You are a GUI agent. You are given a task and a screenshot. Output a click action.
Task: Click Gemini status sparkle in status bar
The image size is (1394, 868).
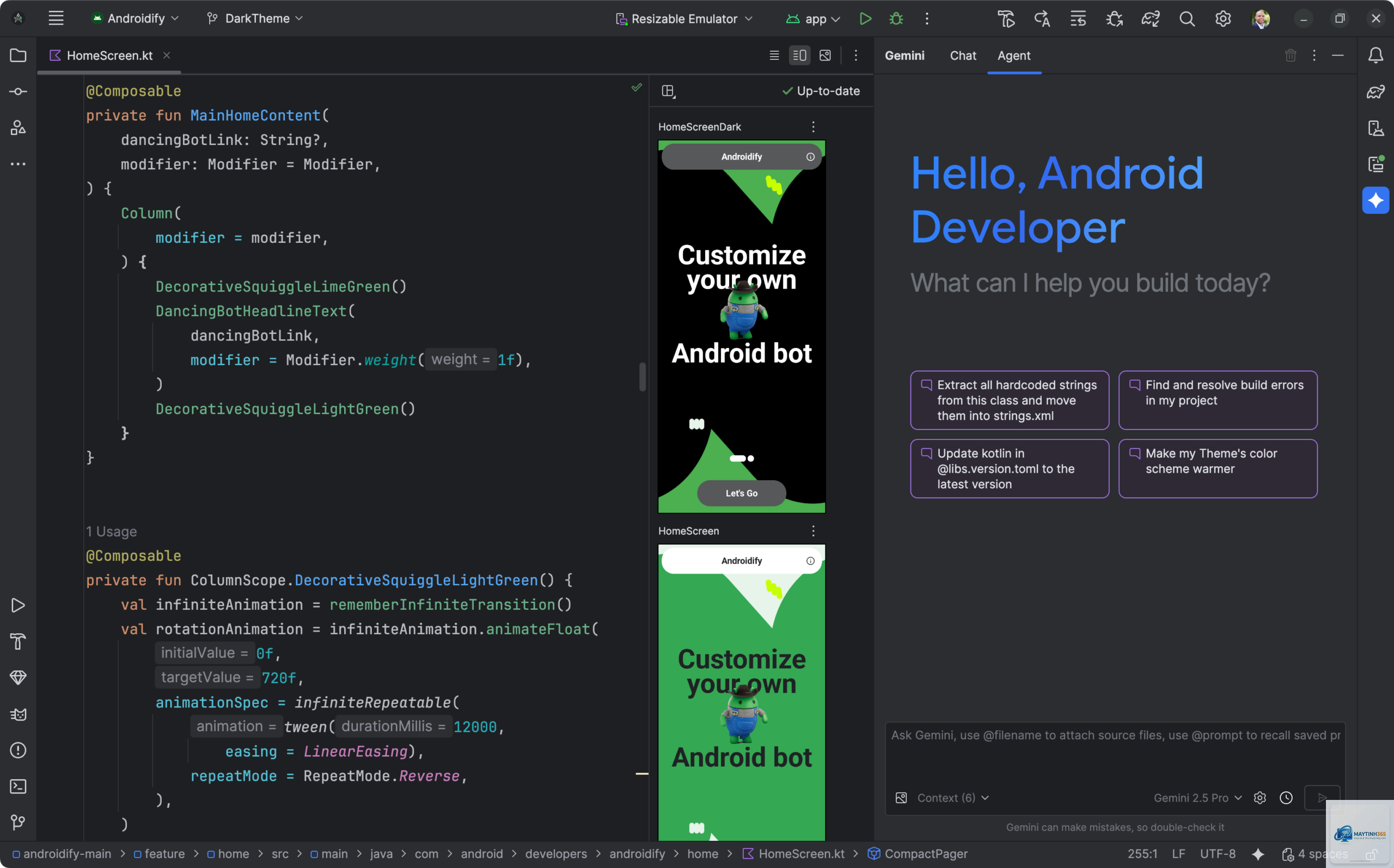click(1258, 854)
